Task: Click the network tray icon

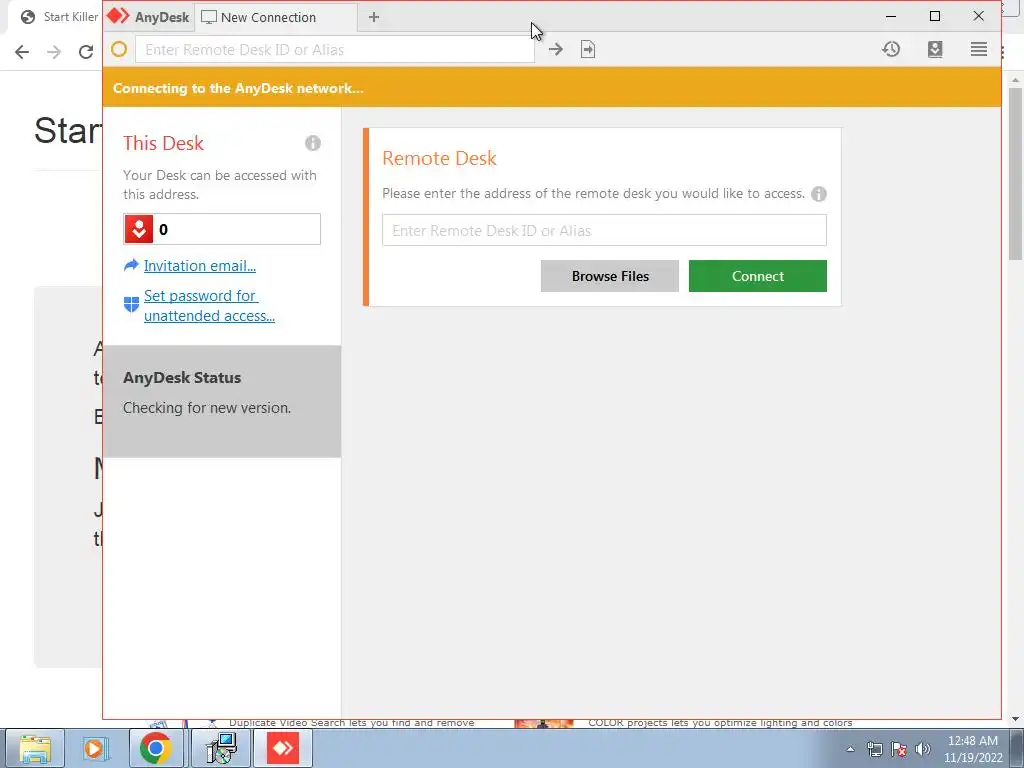Action: [x=874, y=749]
